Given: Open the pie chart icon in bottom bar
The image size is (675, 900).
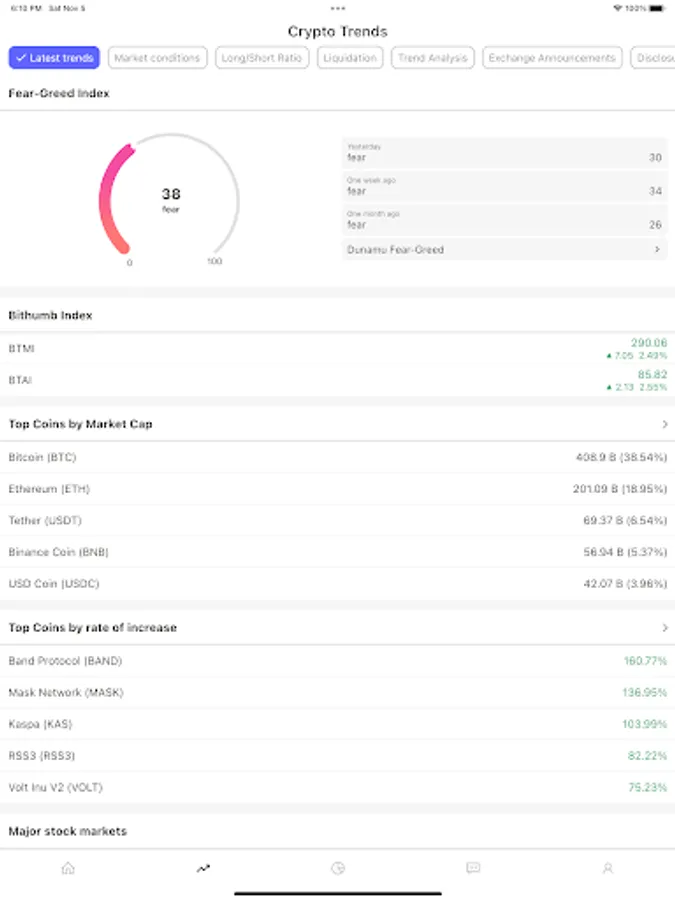Looking at the screenshot, I should pos(338,868).
